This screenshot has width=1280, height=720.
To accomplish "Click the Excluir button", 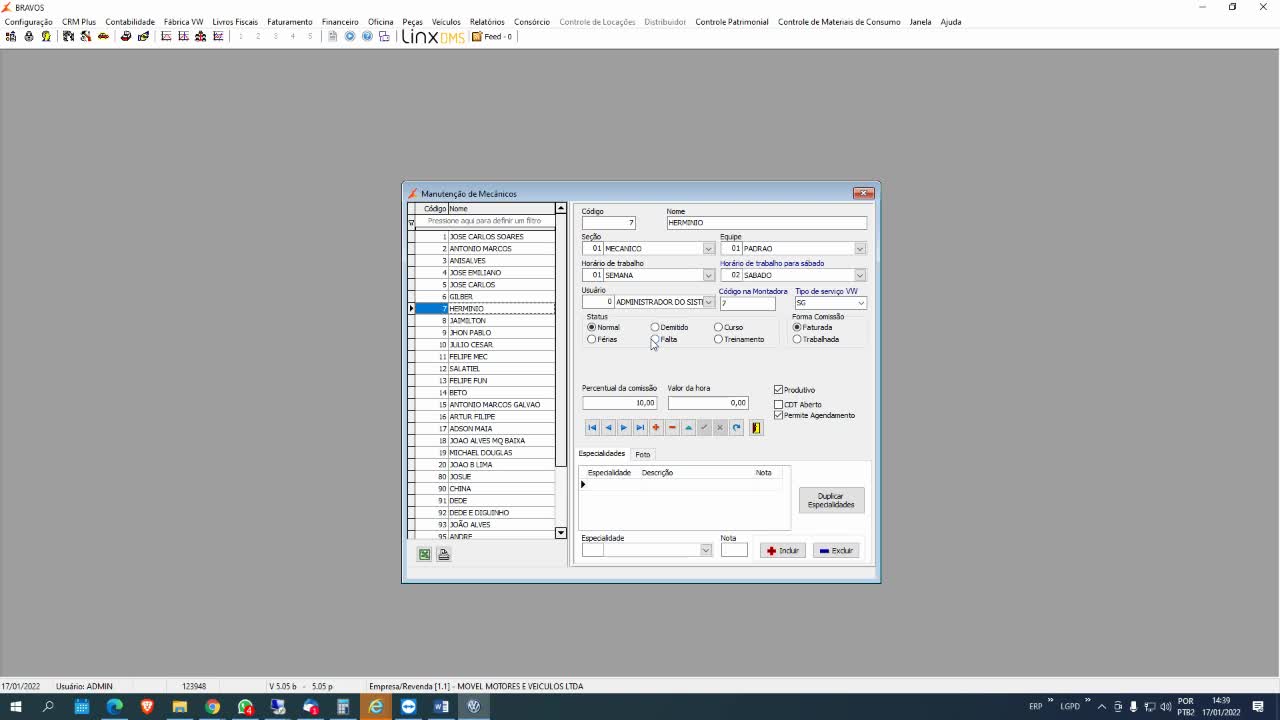I will point(836,550).
